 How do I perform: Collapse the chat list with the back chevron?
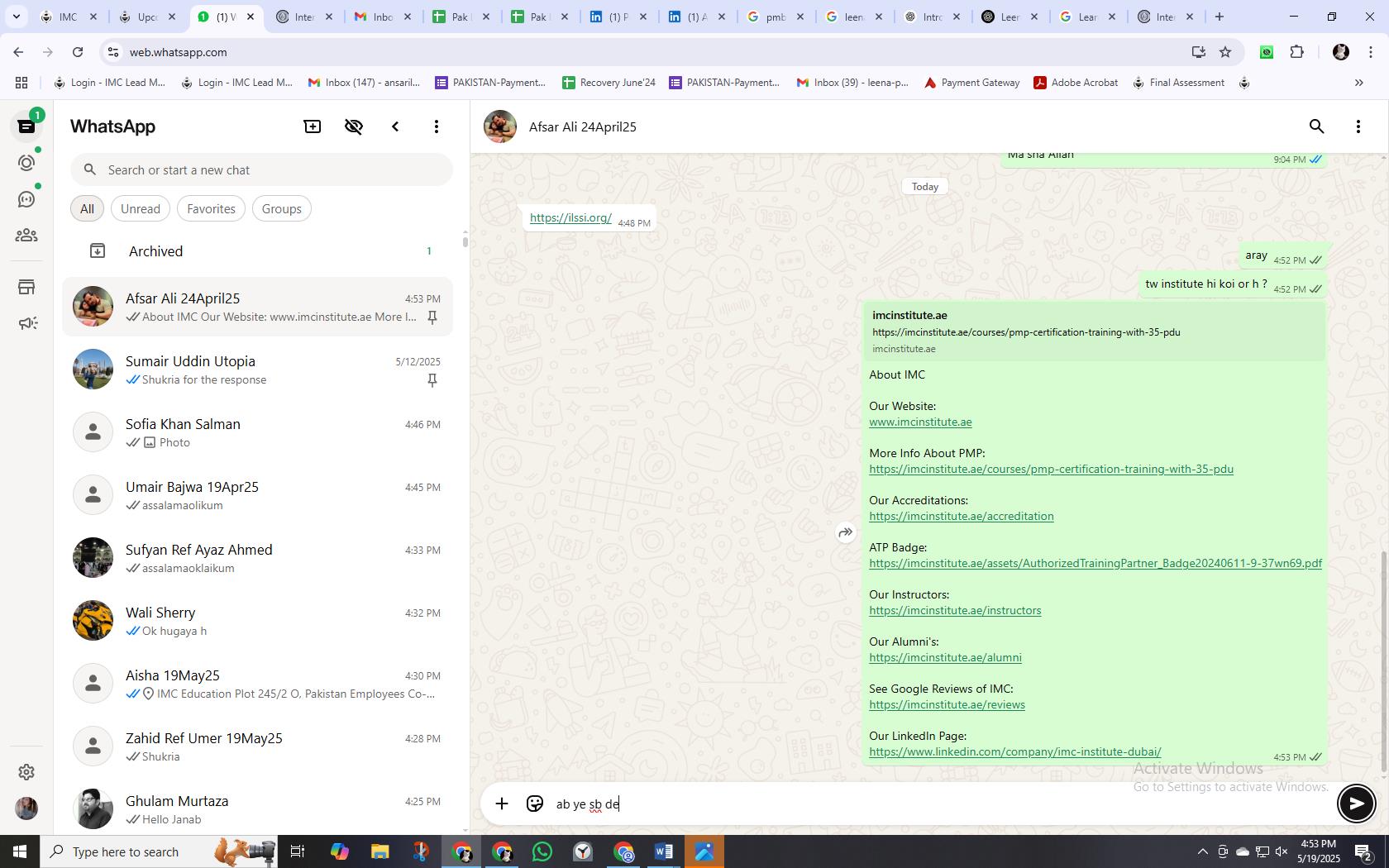tap(395, 126)
